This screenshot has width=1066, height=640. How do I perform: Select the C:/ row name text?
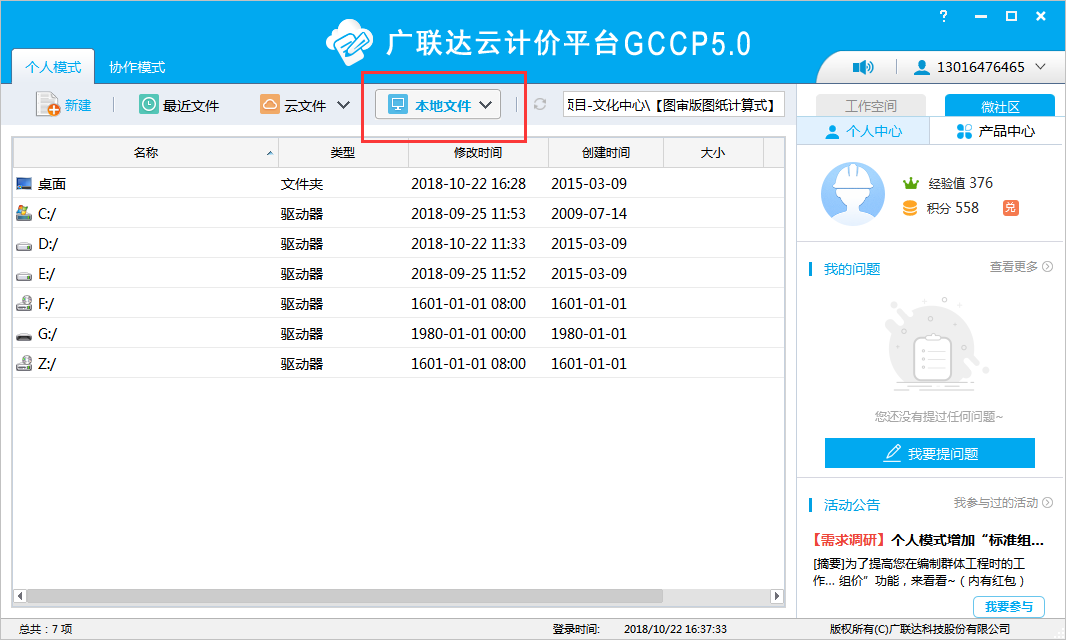coord(47,214)
